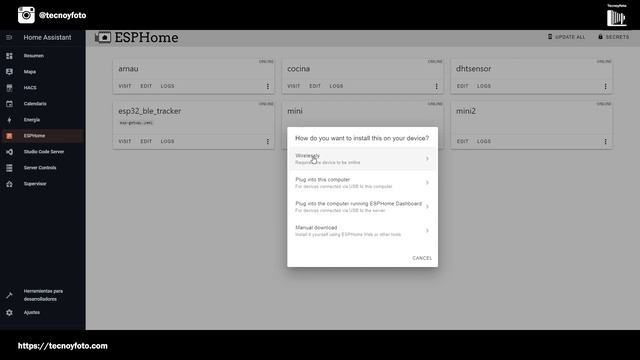Open LOGS on the arnau card
The height and width of the screenshot is (360, 640).
click(x=167, y=86)
